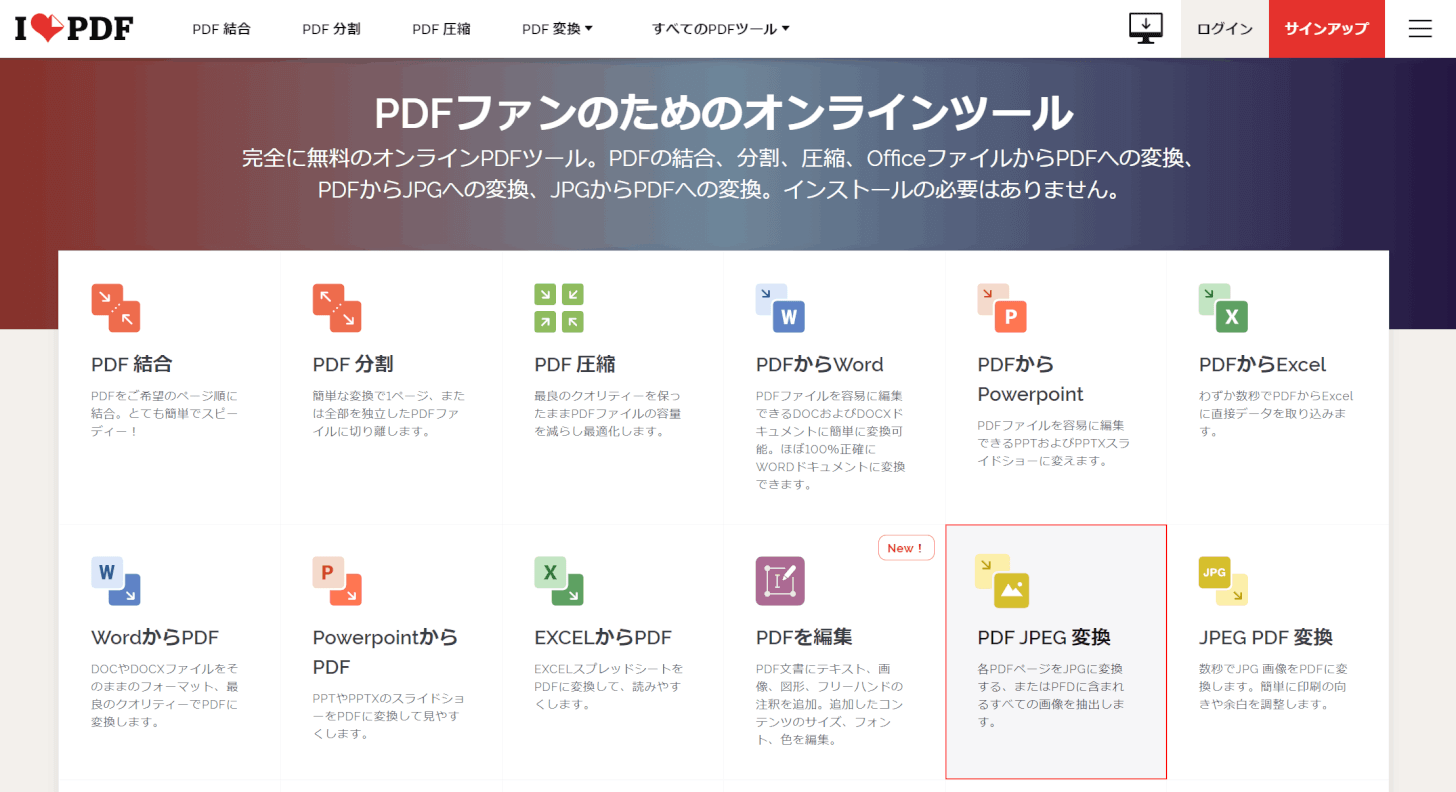The image size is (1456, 792).
Task: Click the サインアップ button
Action: pos(1327,29)
